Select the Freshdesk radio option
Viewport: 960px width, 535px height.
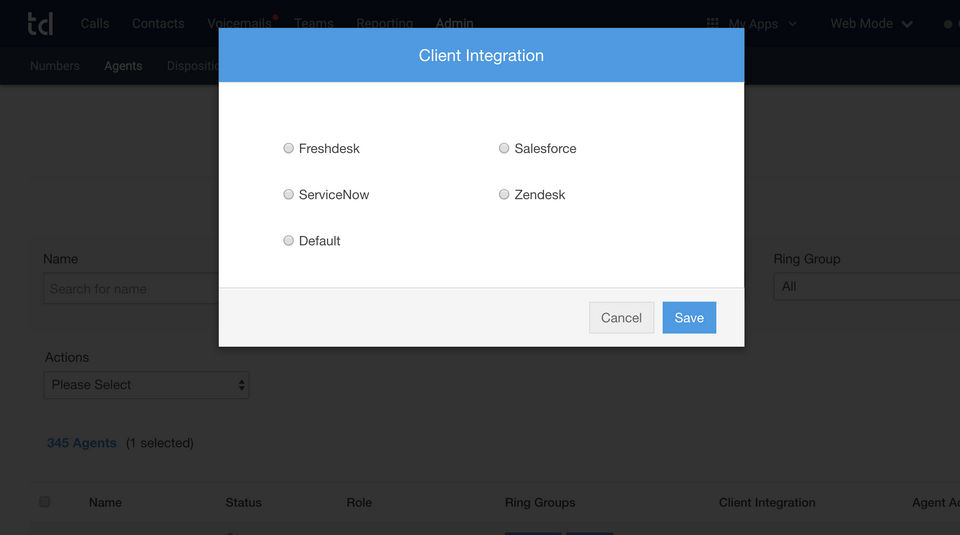point(289,148)
